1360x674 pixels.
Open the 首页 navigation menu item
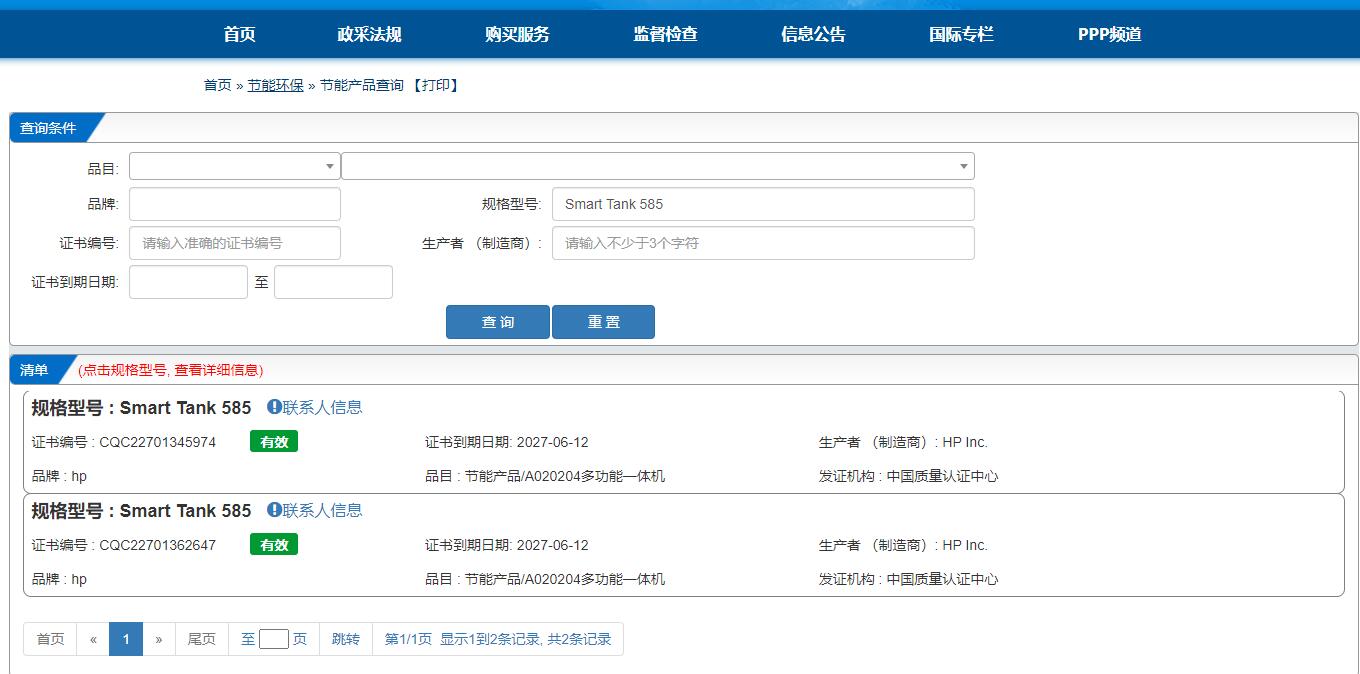[239, 34]
